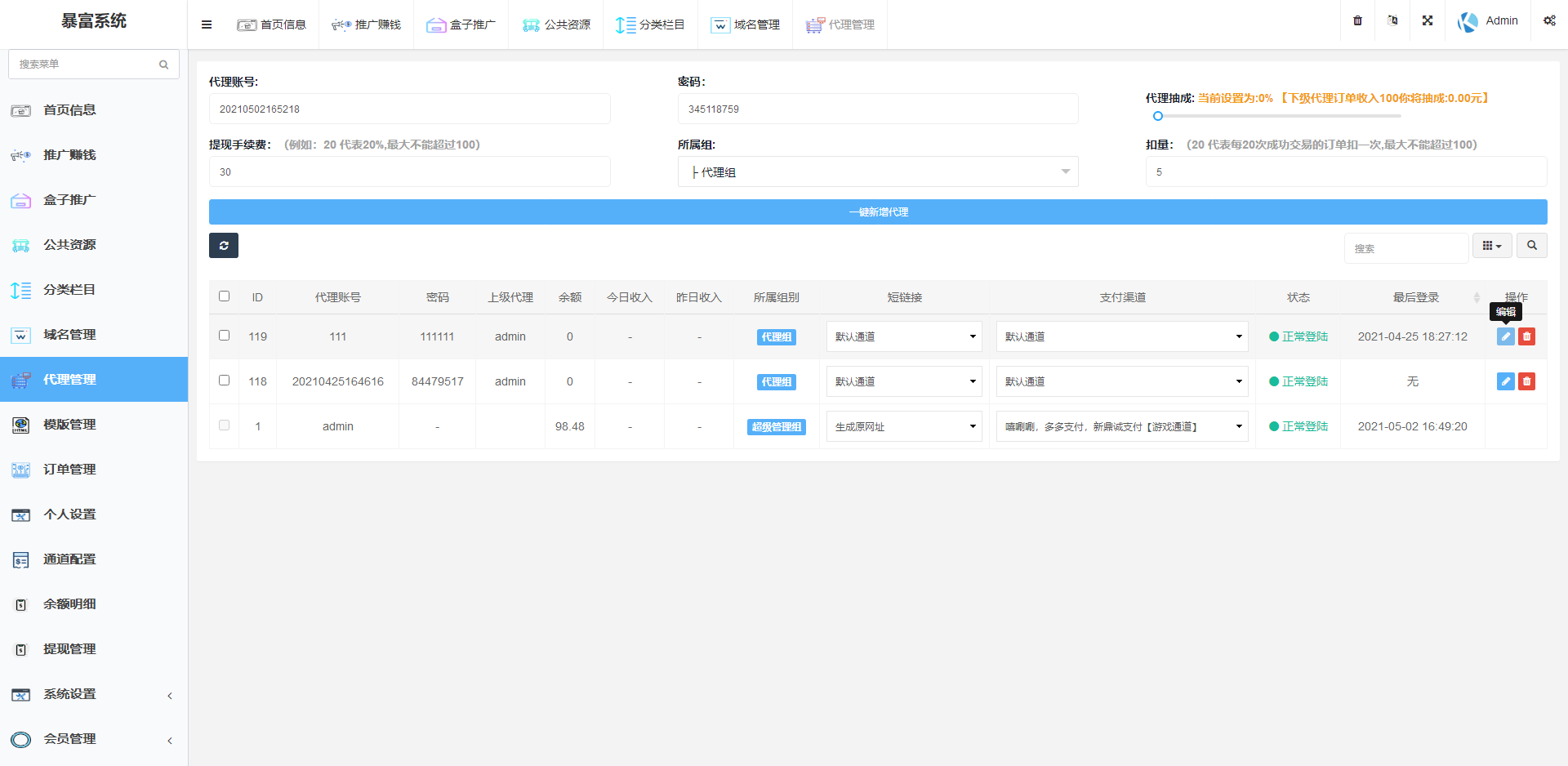Open the 支付渠道 dropdown on the admin row
This screenshot has height=766, width=1568.
1121,425
